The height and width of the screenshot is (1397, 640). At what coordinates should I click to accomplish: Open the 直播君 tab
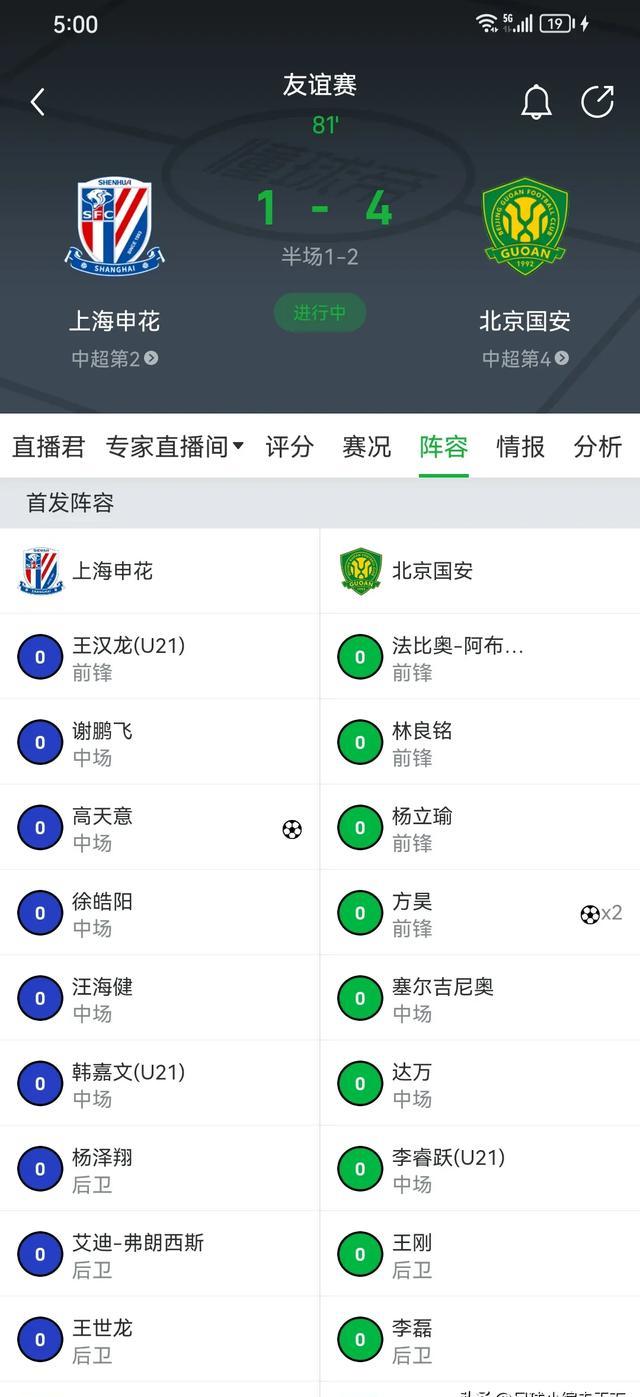tap(48, 447)
